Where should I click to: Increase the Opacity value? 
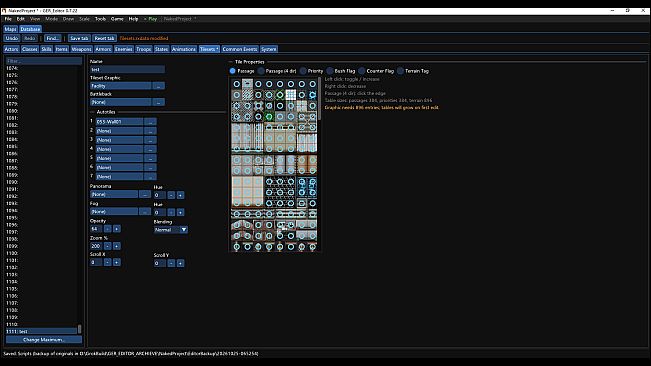(x=117, y=229)
